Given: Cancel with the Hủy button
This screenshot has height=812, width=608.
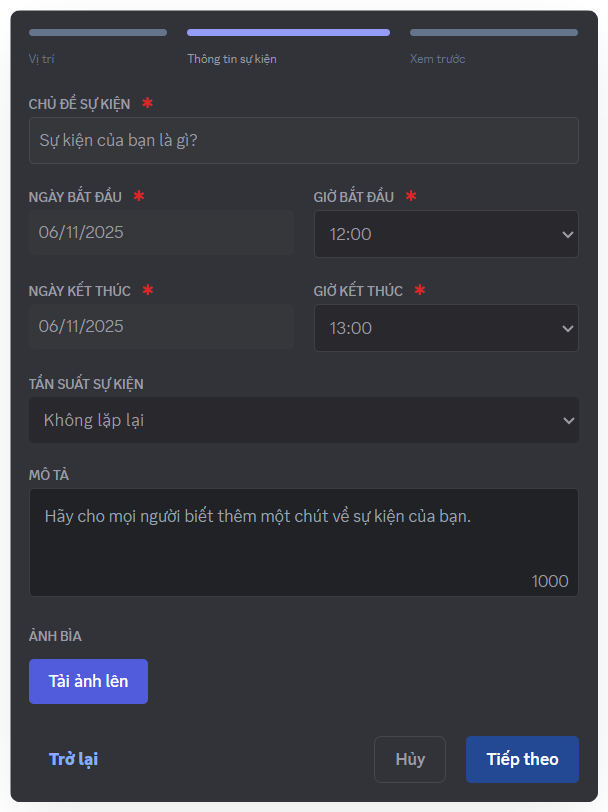Looking at the screenshot, I should 410,759.
